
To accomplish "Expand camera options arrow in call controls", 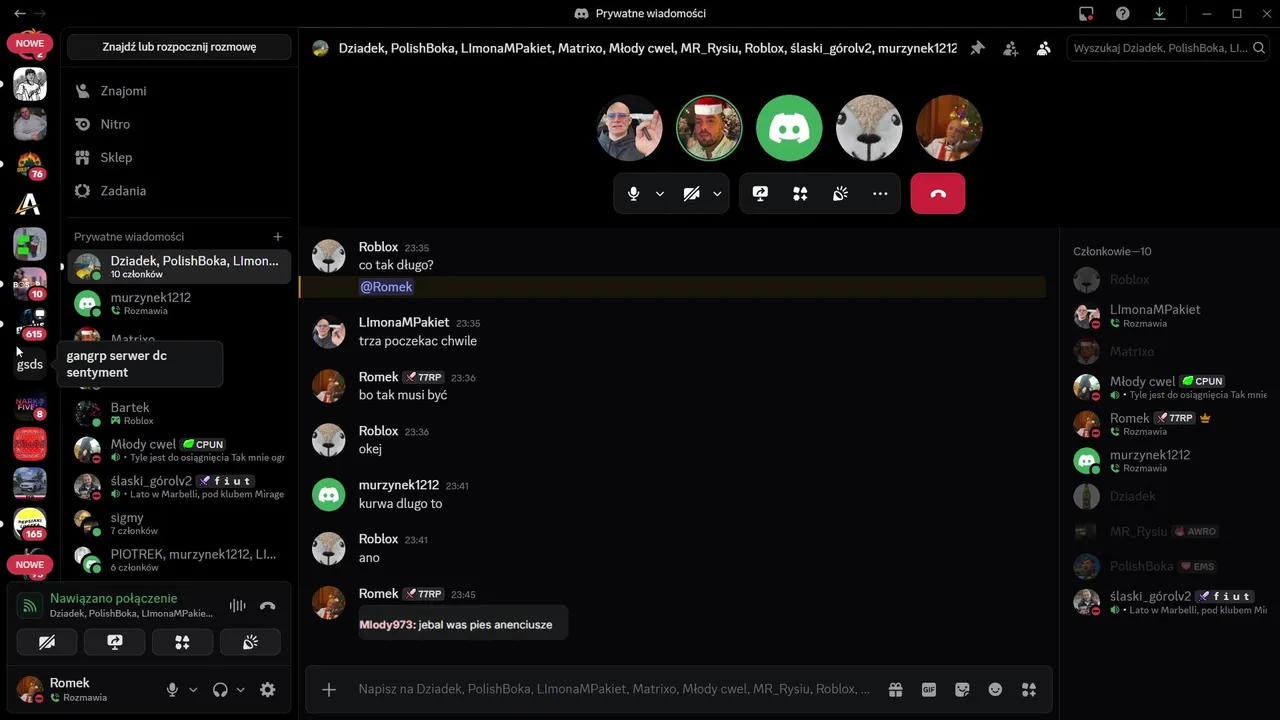I will click(717, 194).
